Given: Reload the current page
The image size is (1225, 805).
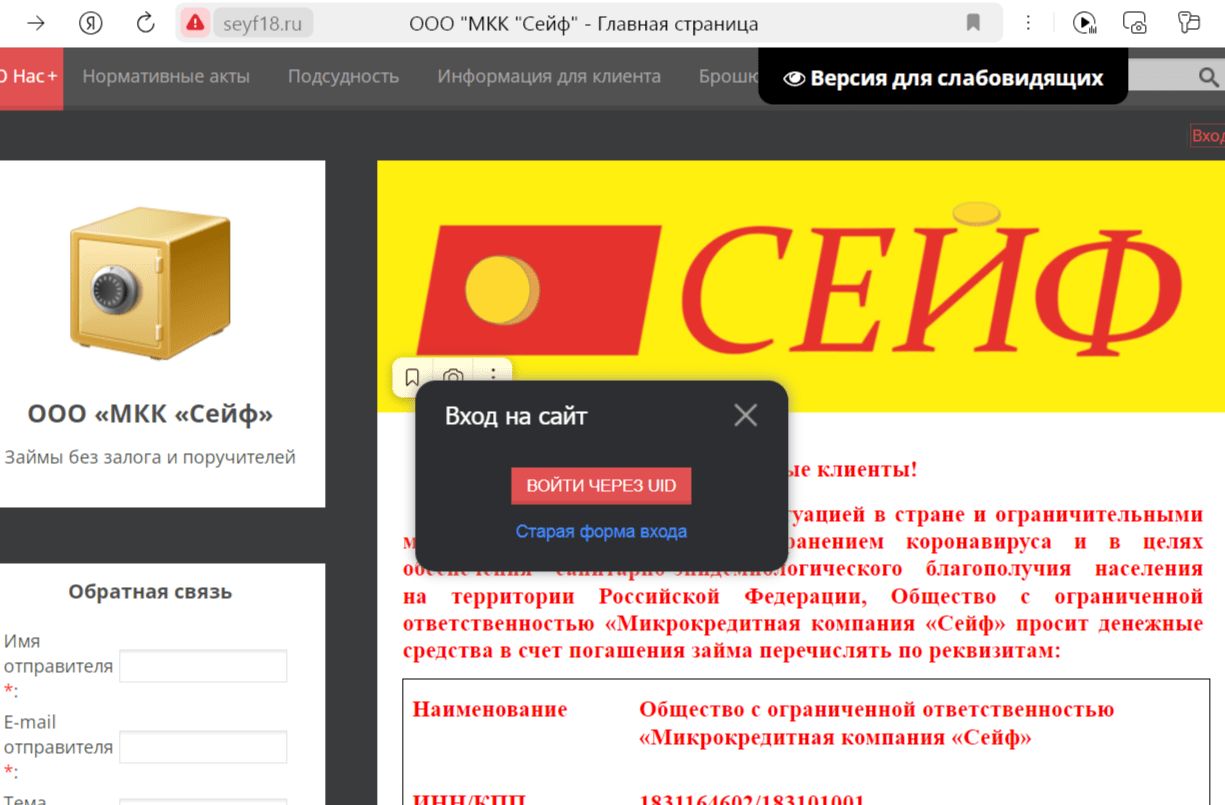Looking at the screenshot, I should (146, 23).
